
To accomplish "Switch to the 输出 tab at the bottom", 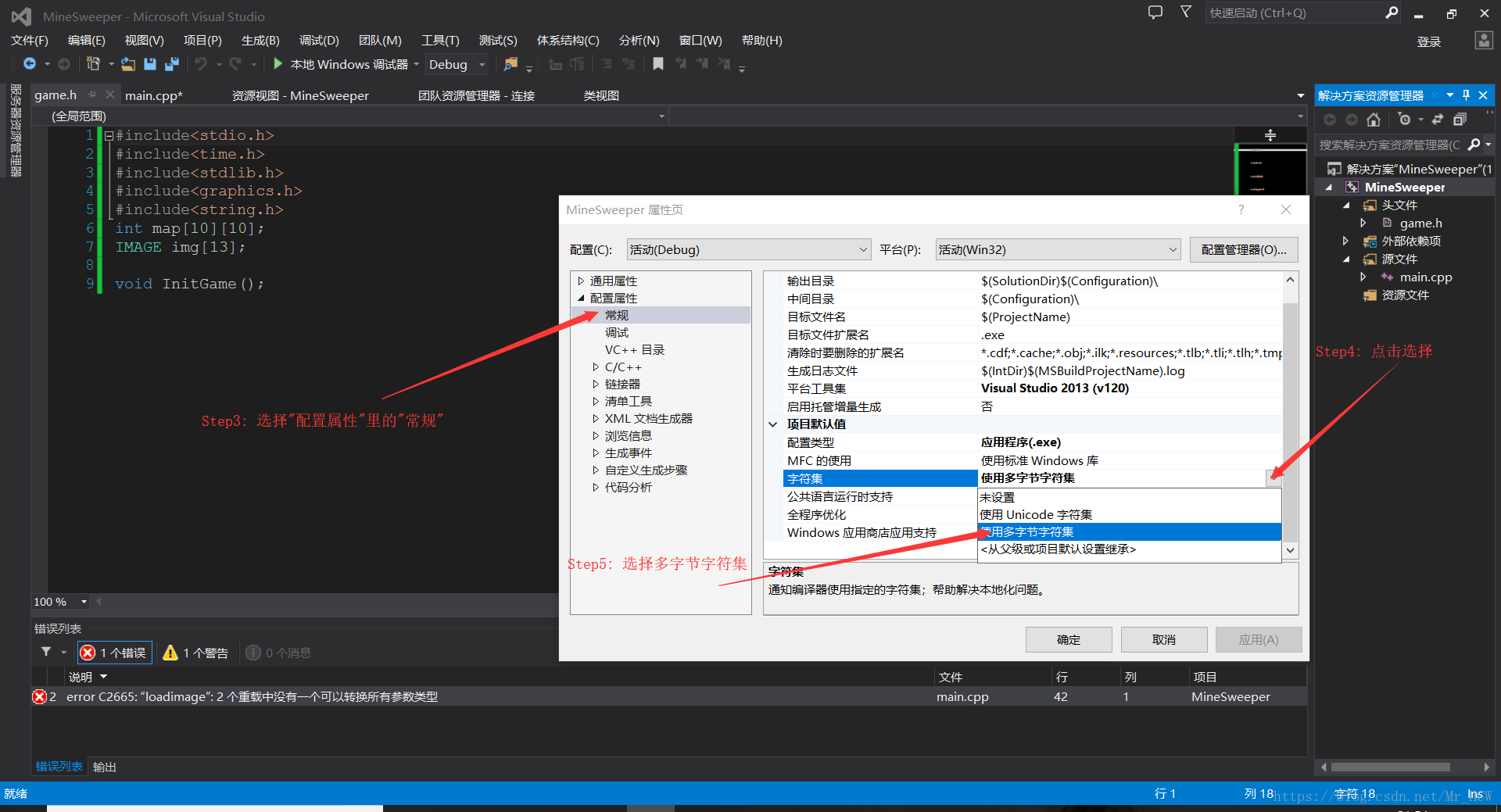I will click(105, 767).
